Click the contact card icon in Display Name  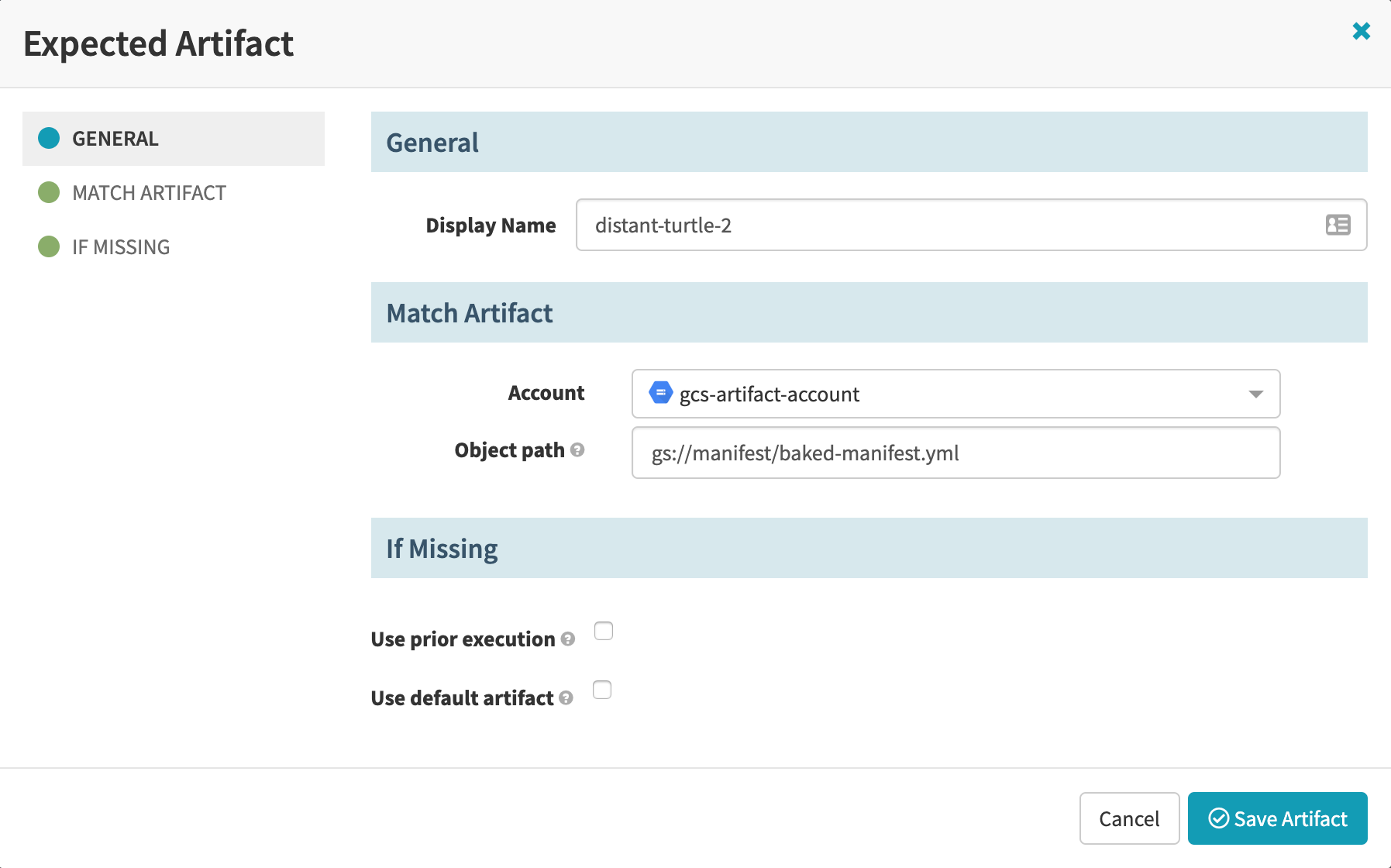click(x=1338, y=225)
